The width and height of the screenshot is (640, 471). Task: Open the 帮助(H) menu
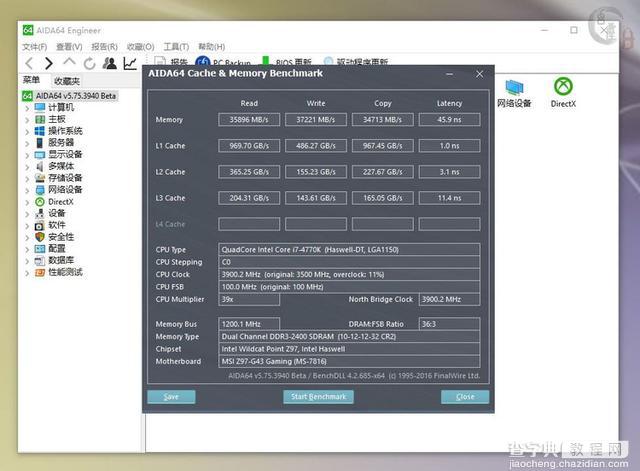211,47
